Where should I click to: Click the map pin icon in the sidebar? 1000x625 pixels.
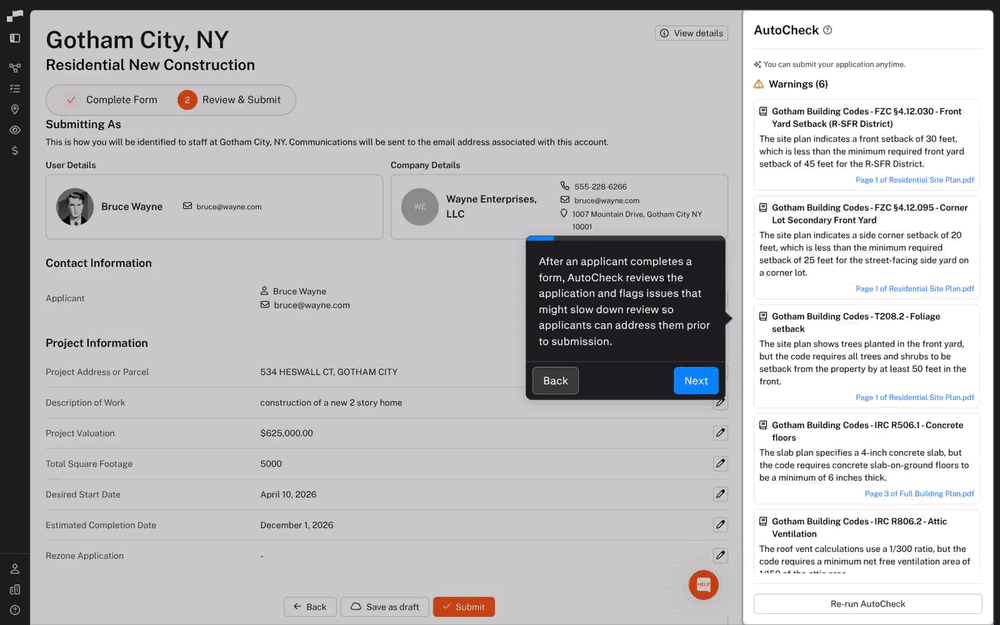(15, 108)
